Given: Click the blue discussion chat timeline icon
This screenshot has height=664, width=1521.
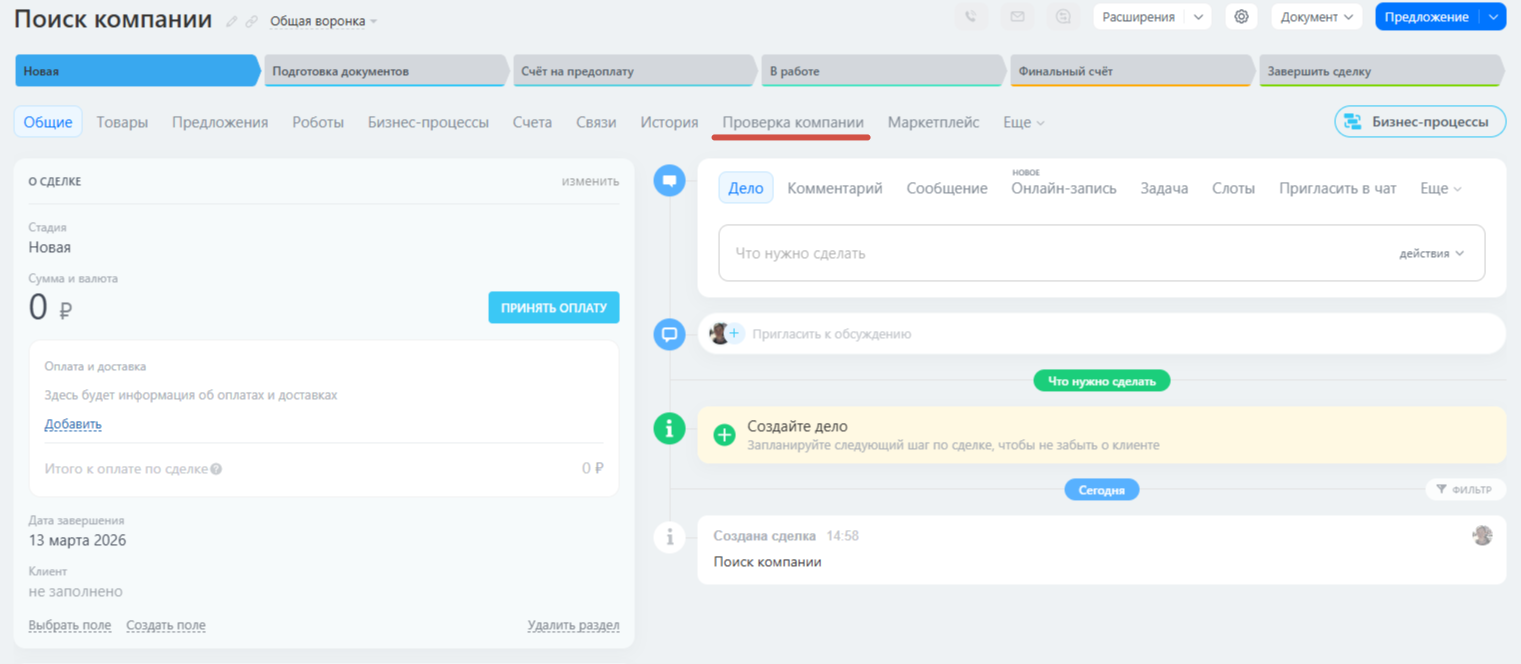Looking at the screenshot, I should coord(669,334).
